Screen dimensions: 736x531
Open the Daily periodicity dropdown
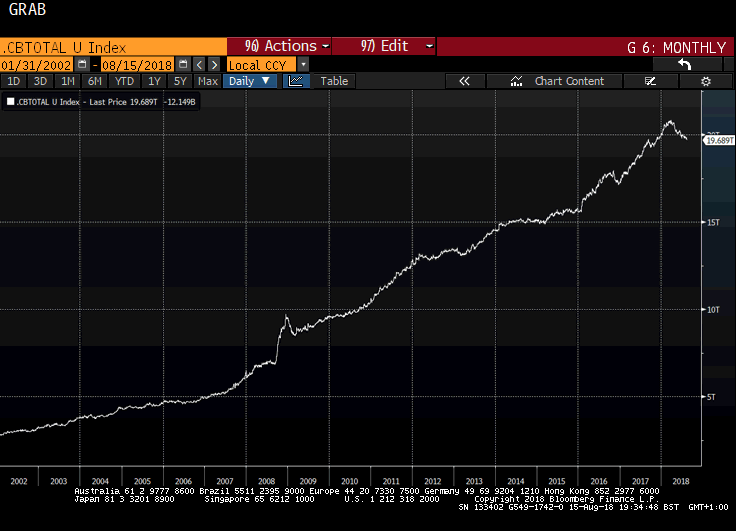250,81
